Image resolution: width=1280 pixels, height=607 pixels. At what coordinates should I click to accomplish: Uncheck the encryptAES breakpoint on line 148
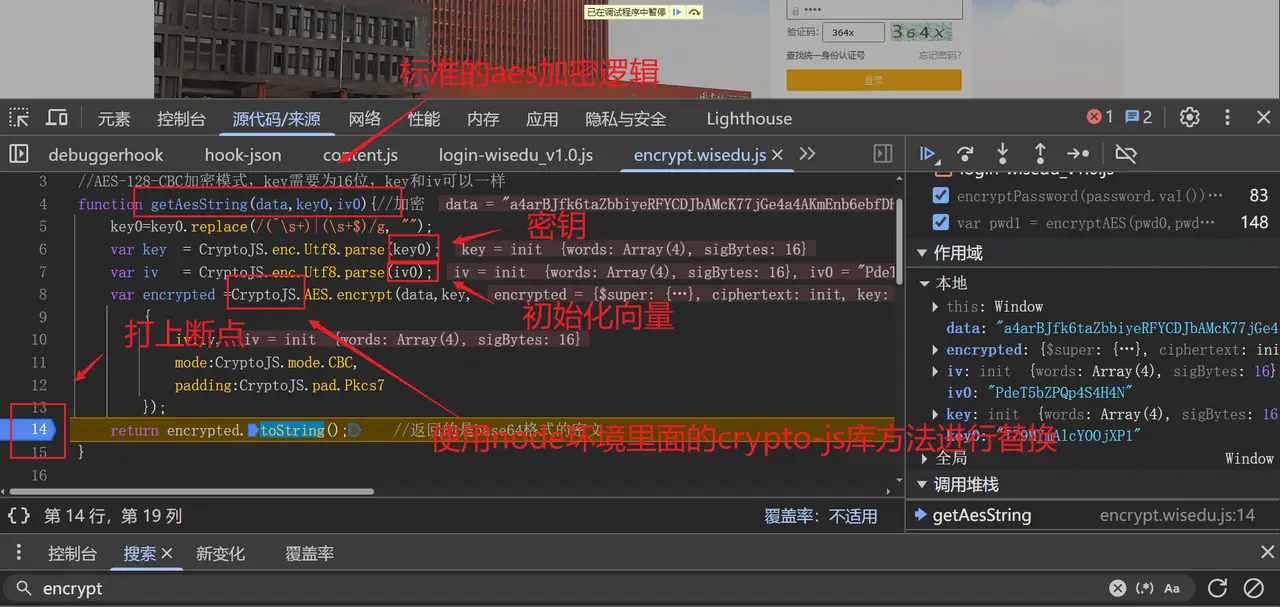[940, 222]
